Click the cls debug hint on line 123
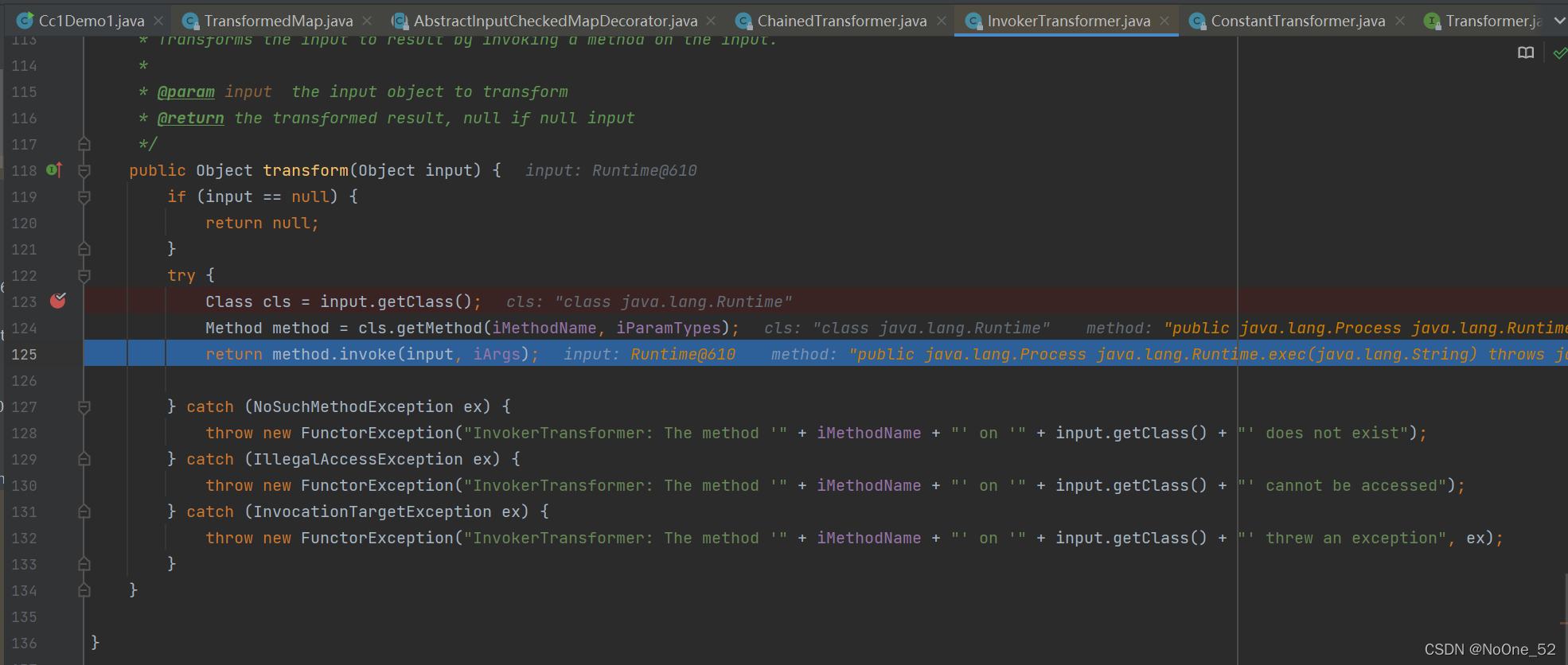1568x665 pixels. [649, 301]
